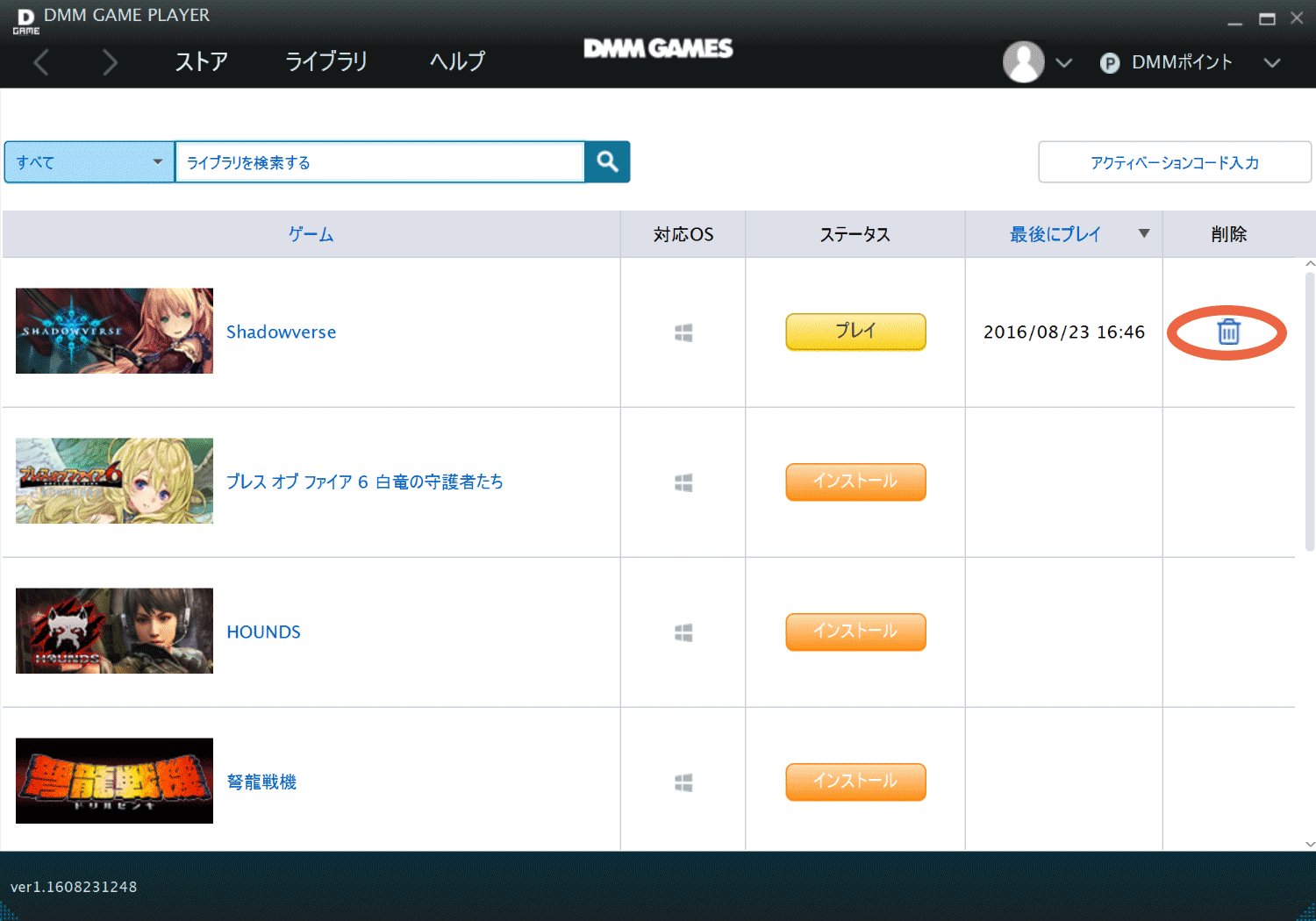
Task: Expand the account dropdown chevron
Action: point(1063,63)
